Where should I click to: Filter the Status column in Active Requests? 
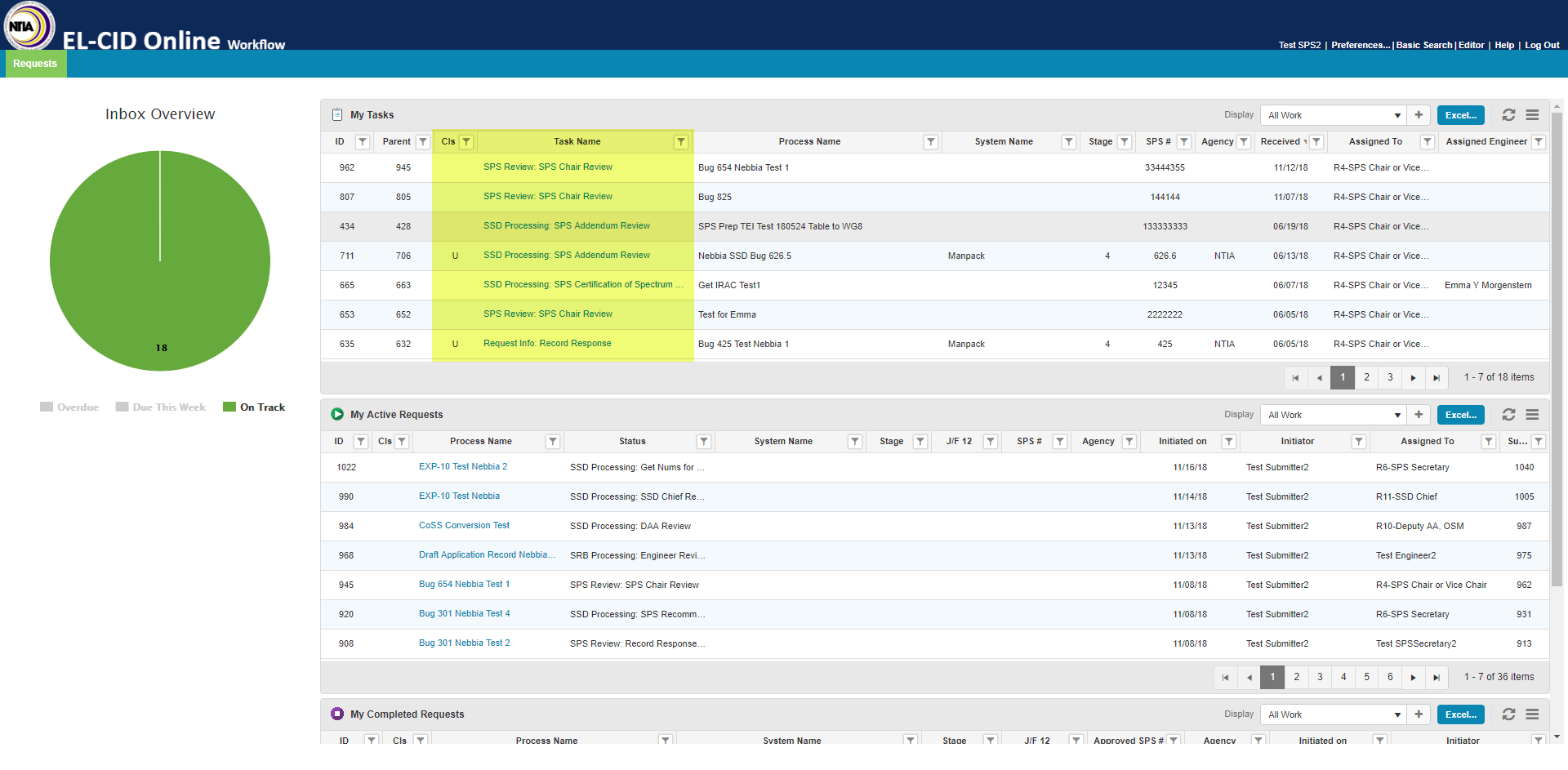tap(703, 442)
